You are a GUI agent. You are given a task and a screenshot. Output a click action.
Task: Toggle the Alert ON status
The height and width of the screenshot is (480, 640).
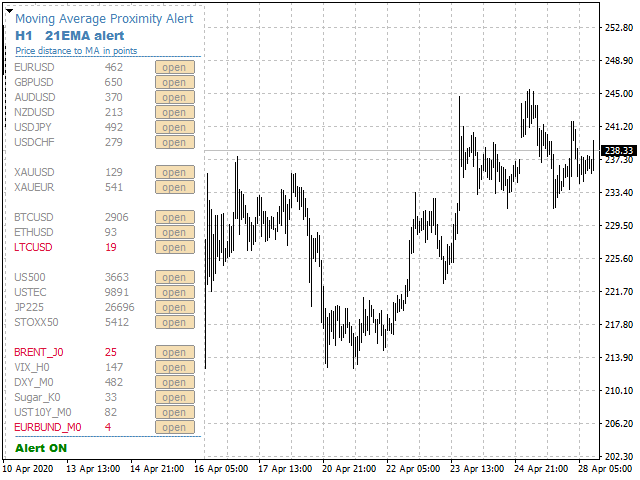pos(41,448)
